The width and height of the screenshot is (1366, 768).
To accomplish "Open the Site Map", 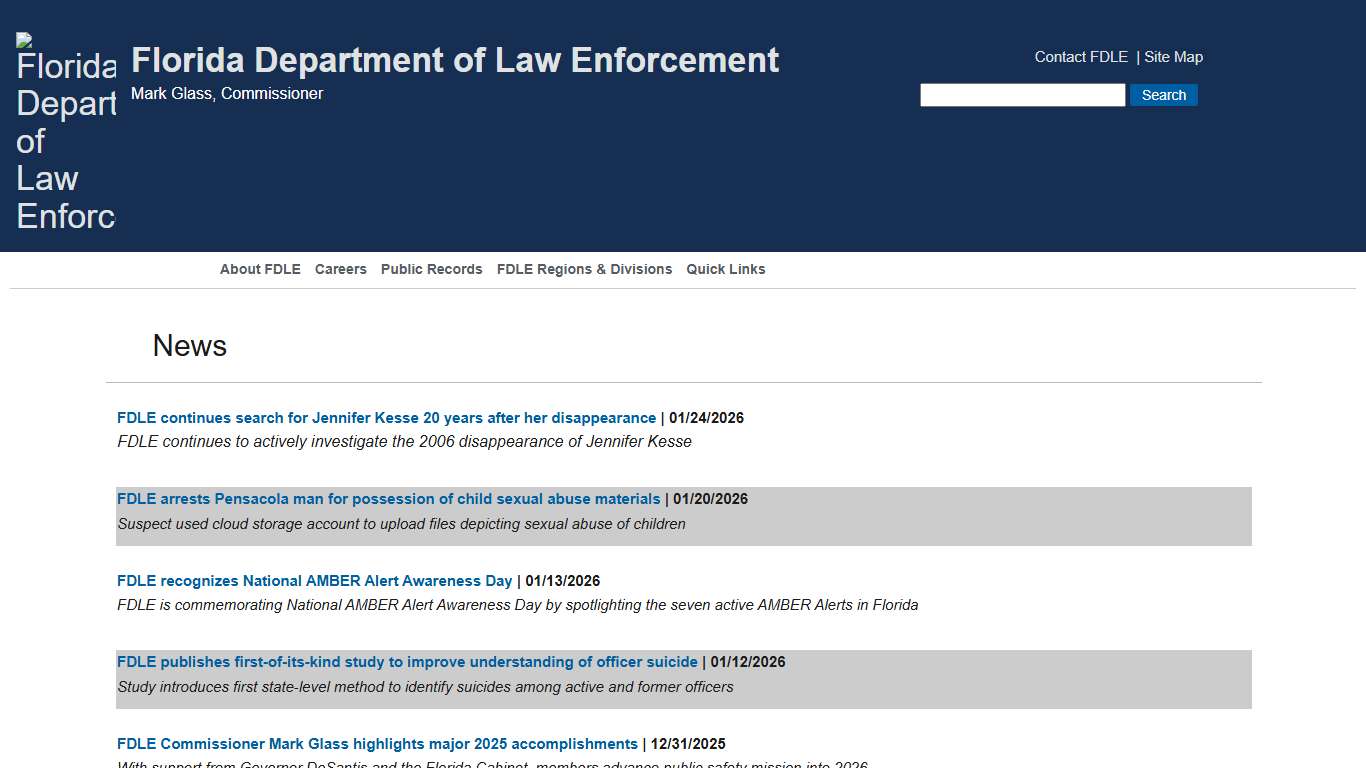I will pyautogui.click(x=1173, y=57).
